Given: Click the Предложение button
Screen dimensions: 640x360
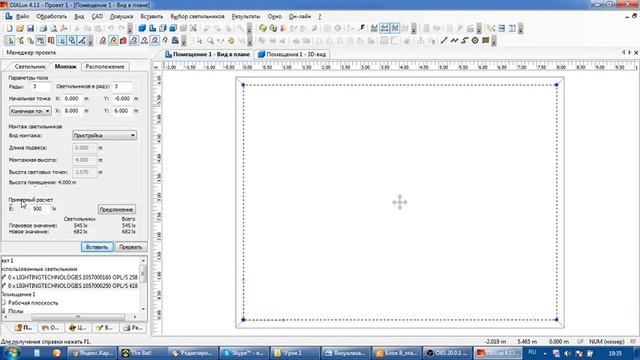Looking at the screenshot, I should 117,209.
